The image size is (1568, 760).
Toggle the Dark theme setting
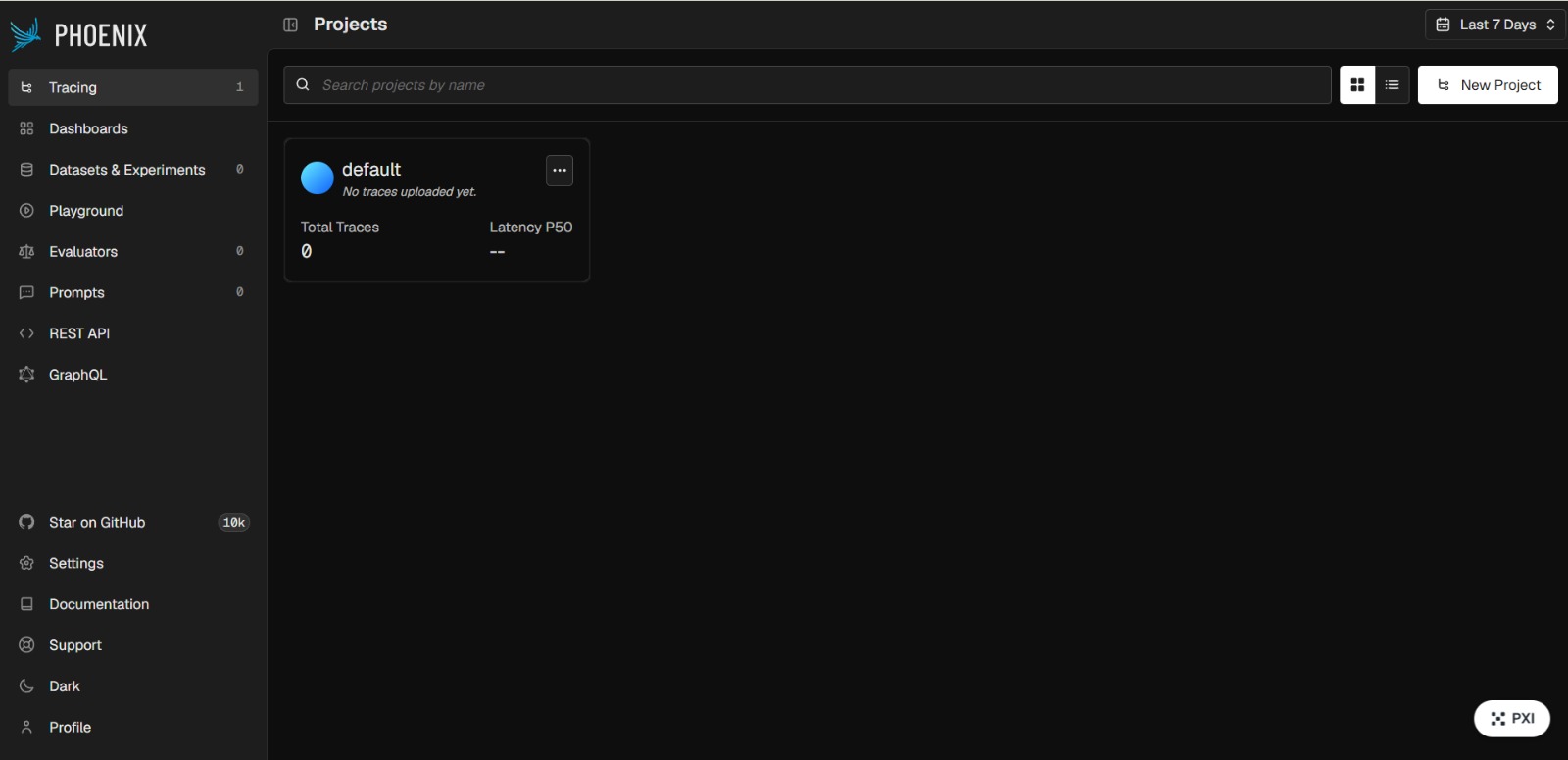[133, 686]
